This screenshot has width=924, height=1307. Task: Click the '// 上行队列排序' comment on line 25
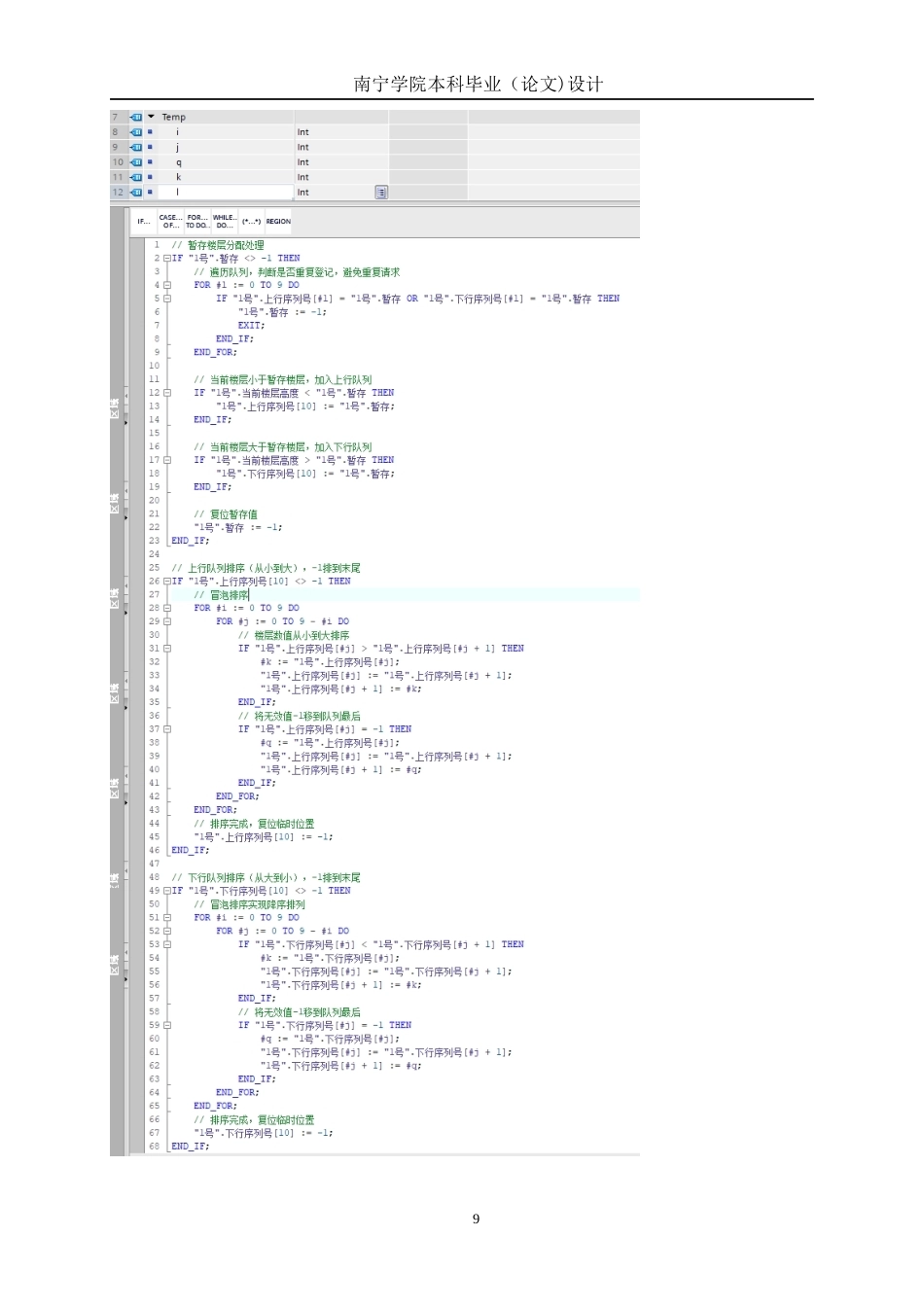click(267, 568)
